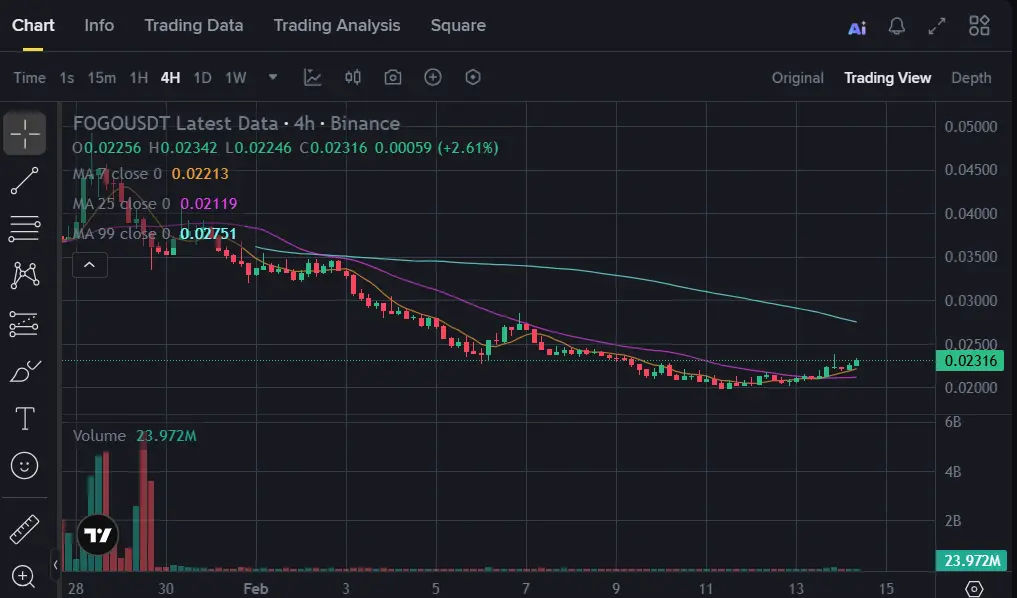Open the multi-chart layout grid icon

coord(979,26)
